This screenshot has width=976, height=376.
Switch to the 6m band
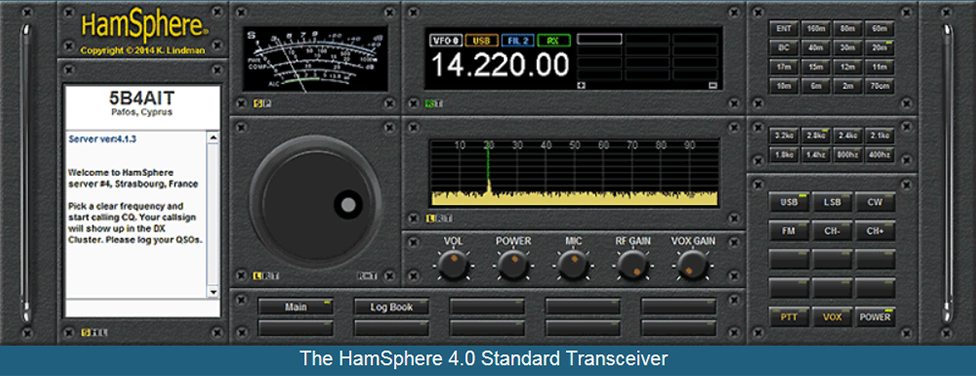[814, 87]
